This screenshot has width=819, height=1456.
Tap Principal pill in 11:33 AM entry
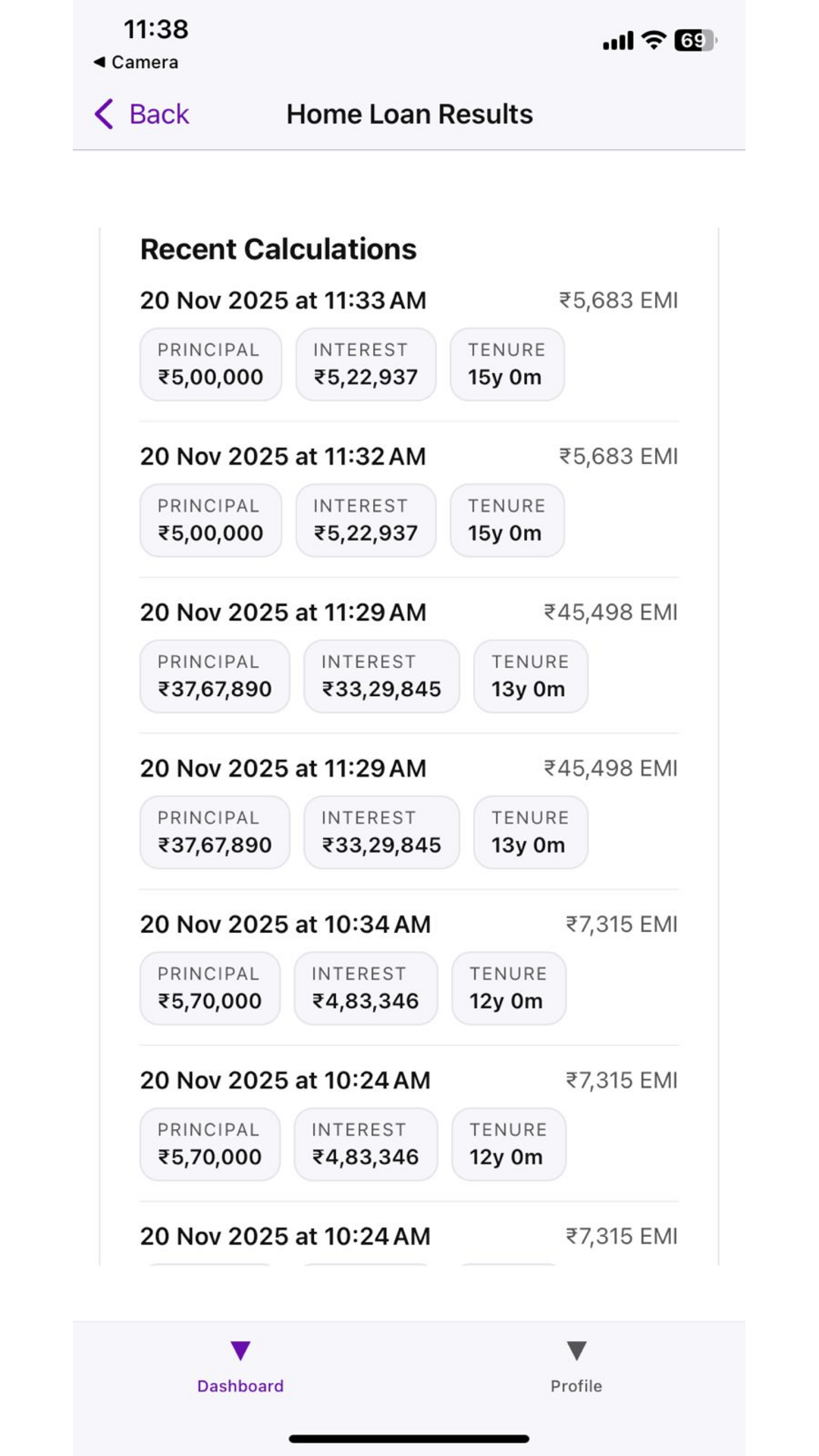click(x=210, y=364)
